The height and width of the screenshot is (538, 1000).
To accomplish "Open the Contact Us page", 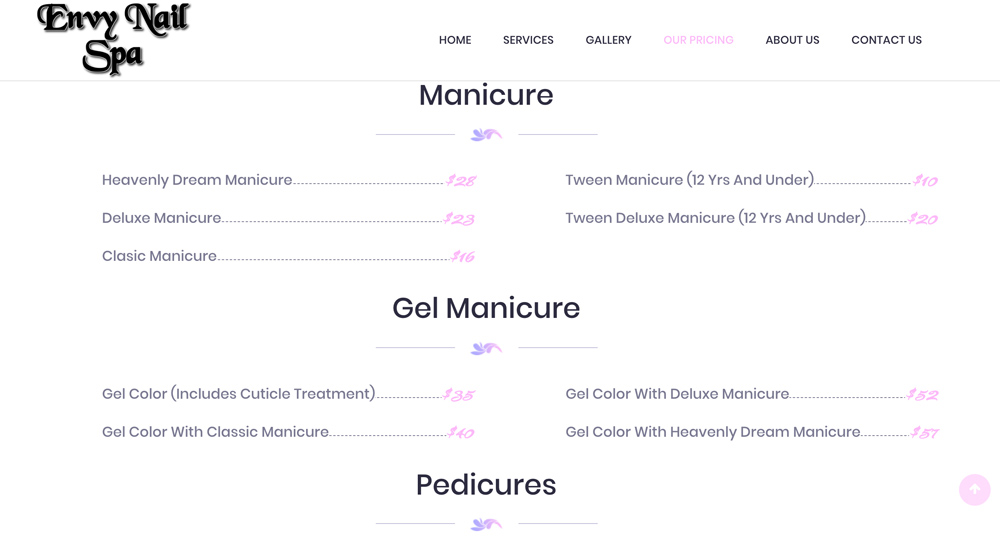I will 886,40.
